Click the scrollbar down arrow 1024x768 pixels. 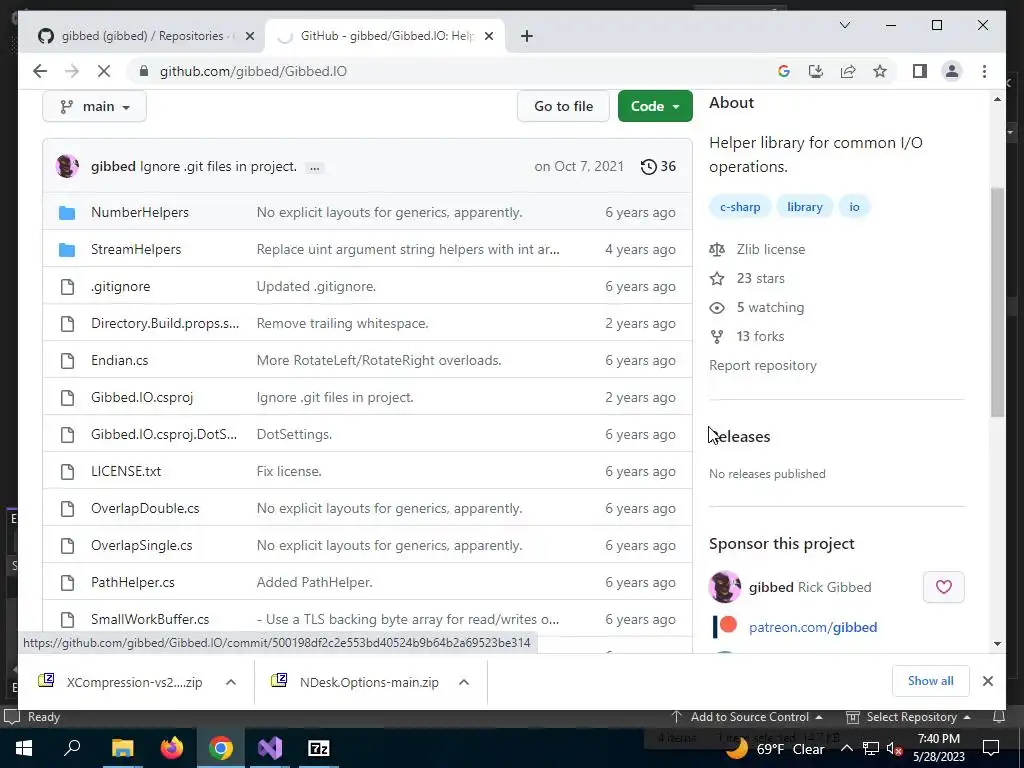997,644
